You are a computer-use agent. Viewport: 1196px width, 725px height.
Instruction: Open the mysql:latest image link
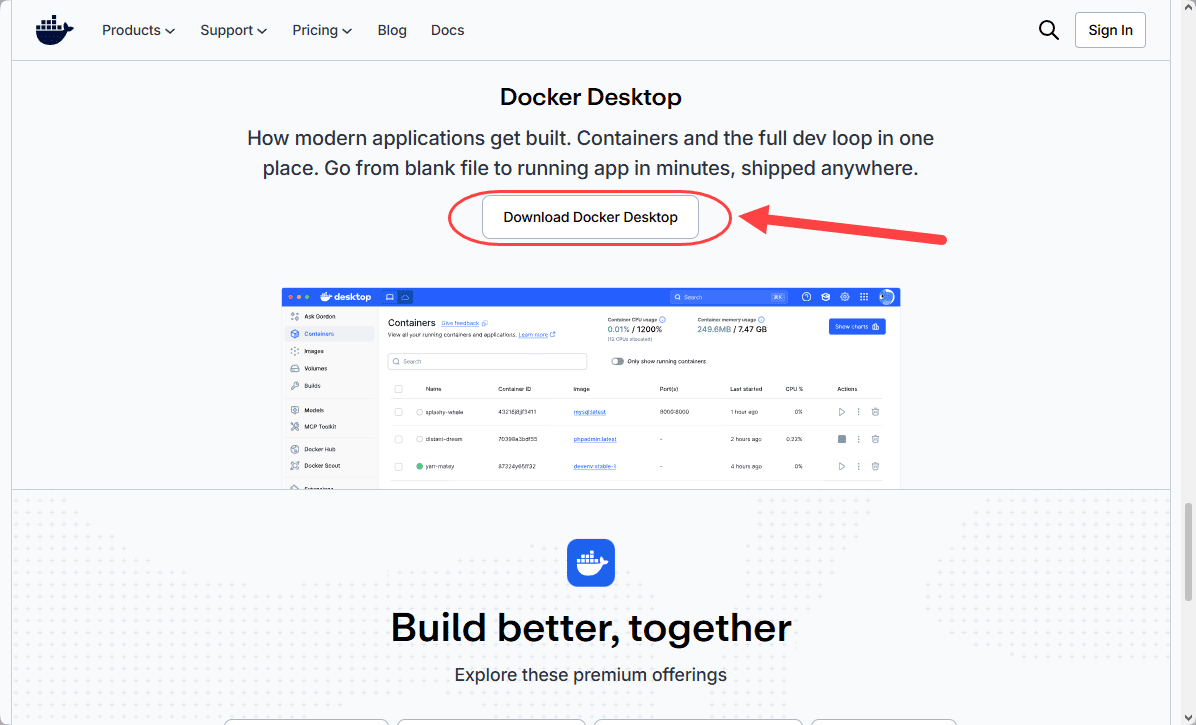pyautogui.click(x=590, y=412)
